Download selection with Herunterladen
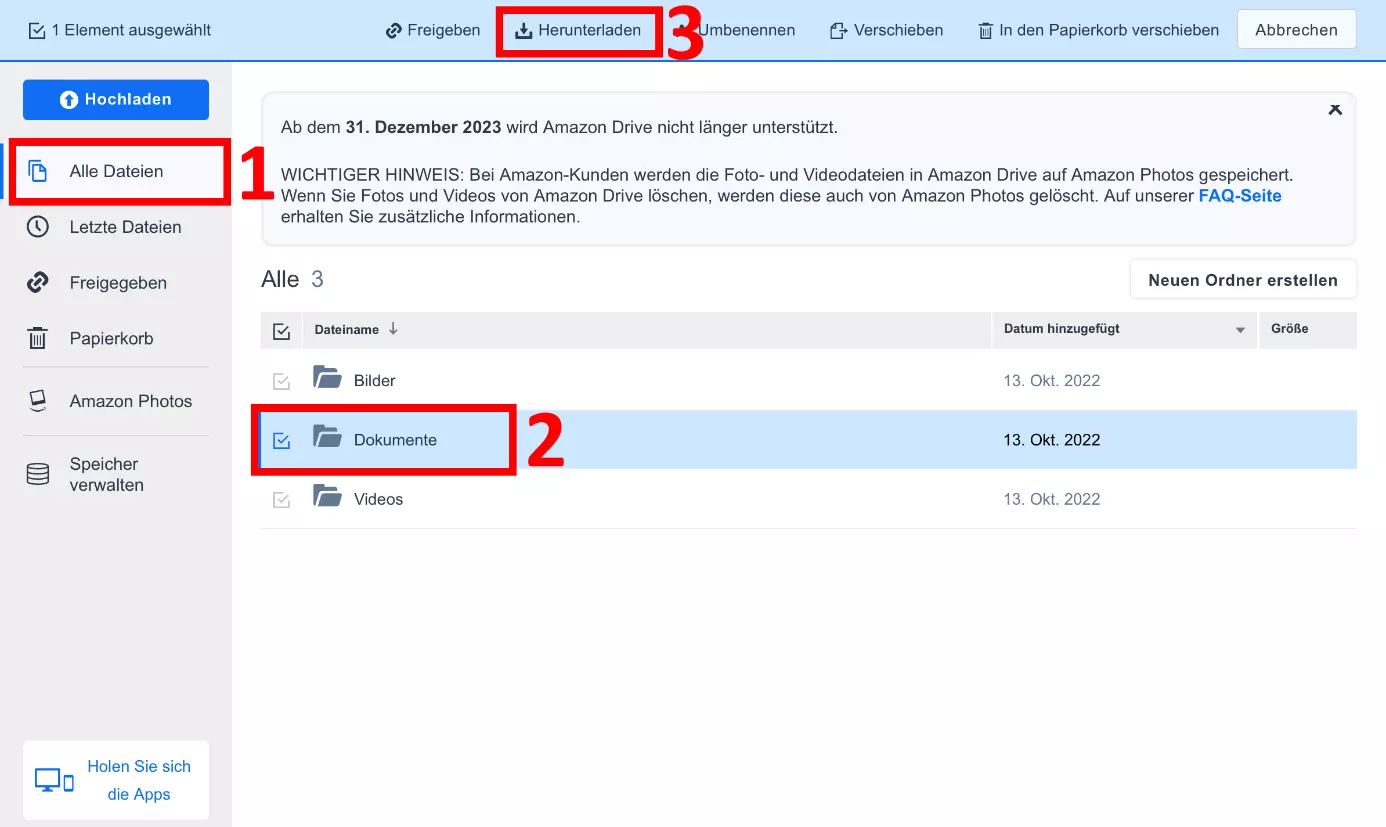Viewport: 1386px width, 827px height. click(x=578, y=30)
